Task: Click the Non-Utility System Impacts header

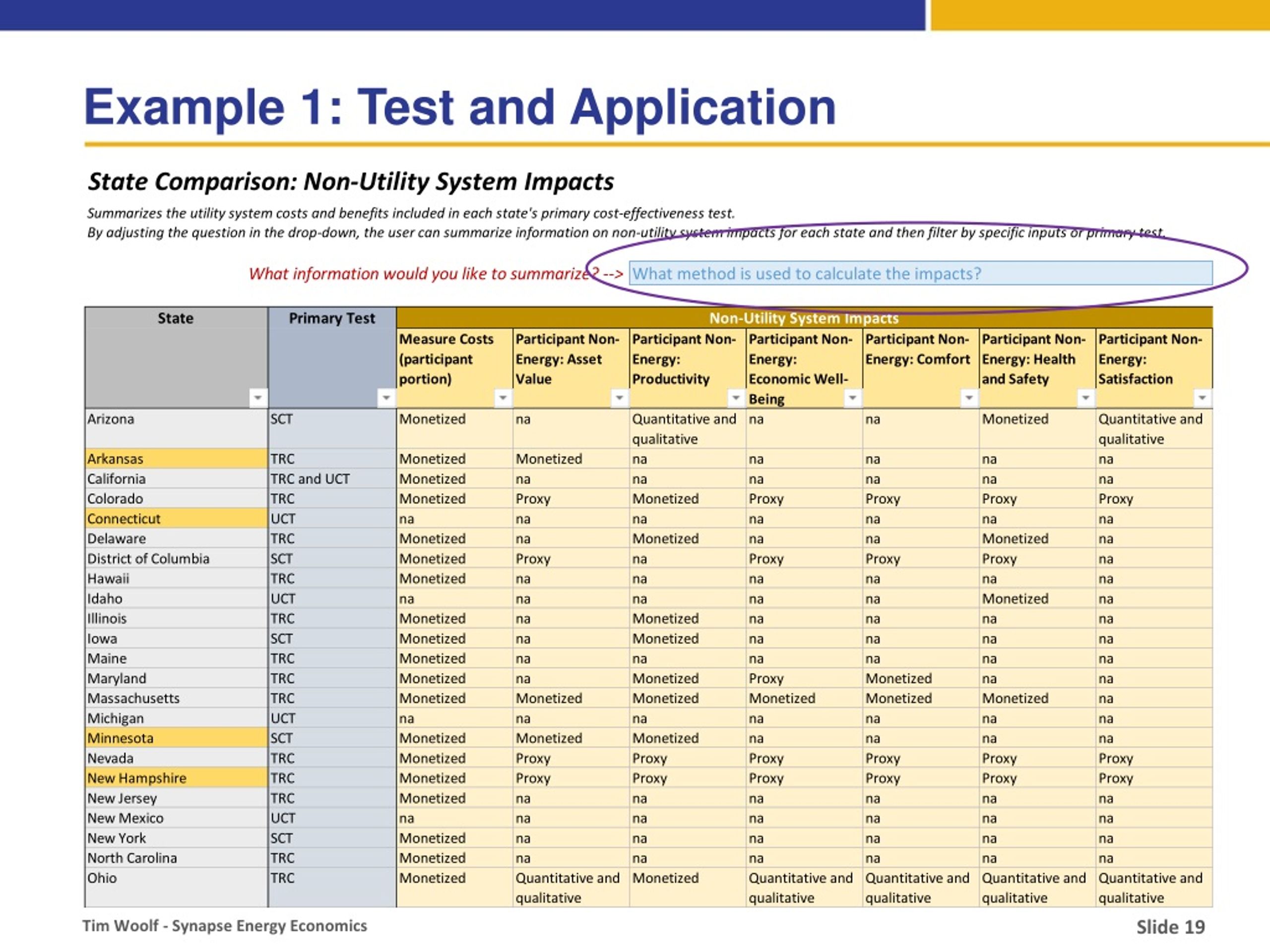Action: pyautogui.click(x=804, y=318)
